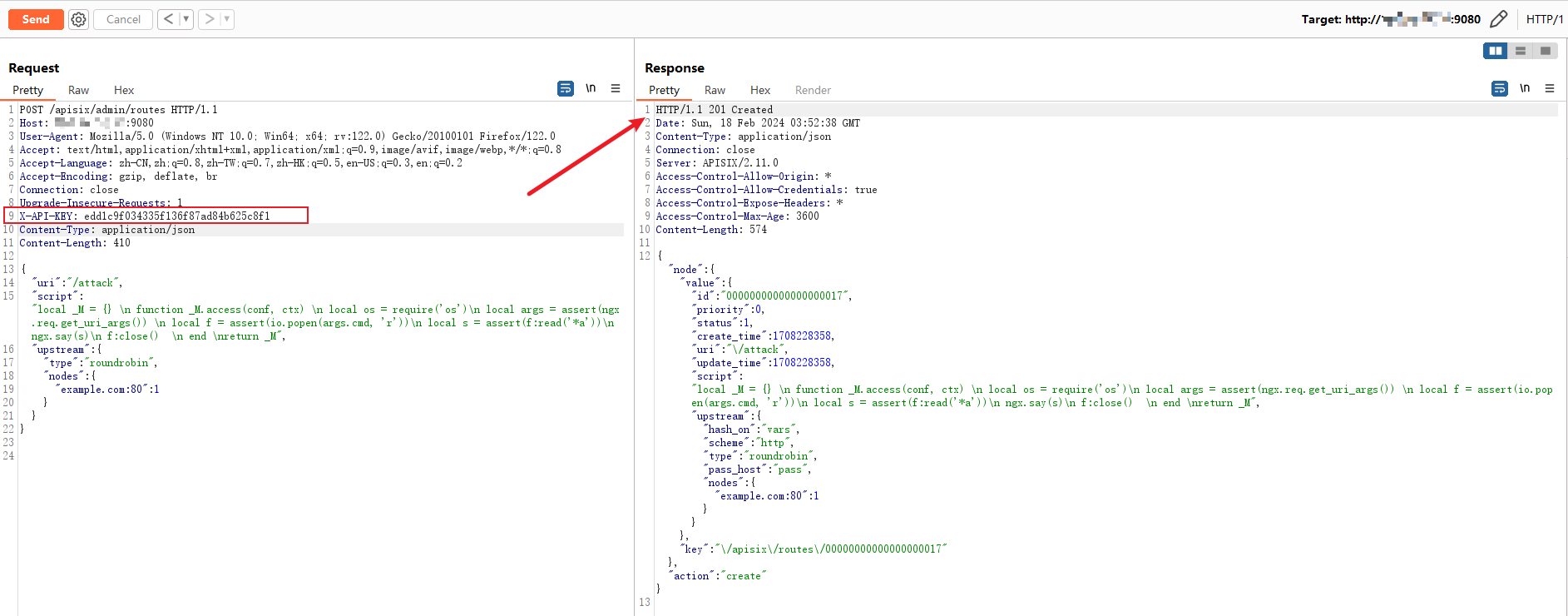The image size is (1568, 616).
Task: Click the Cancel button
Action: click(123, 19)
